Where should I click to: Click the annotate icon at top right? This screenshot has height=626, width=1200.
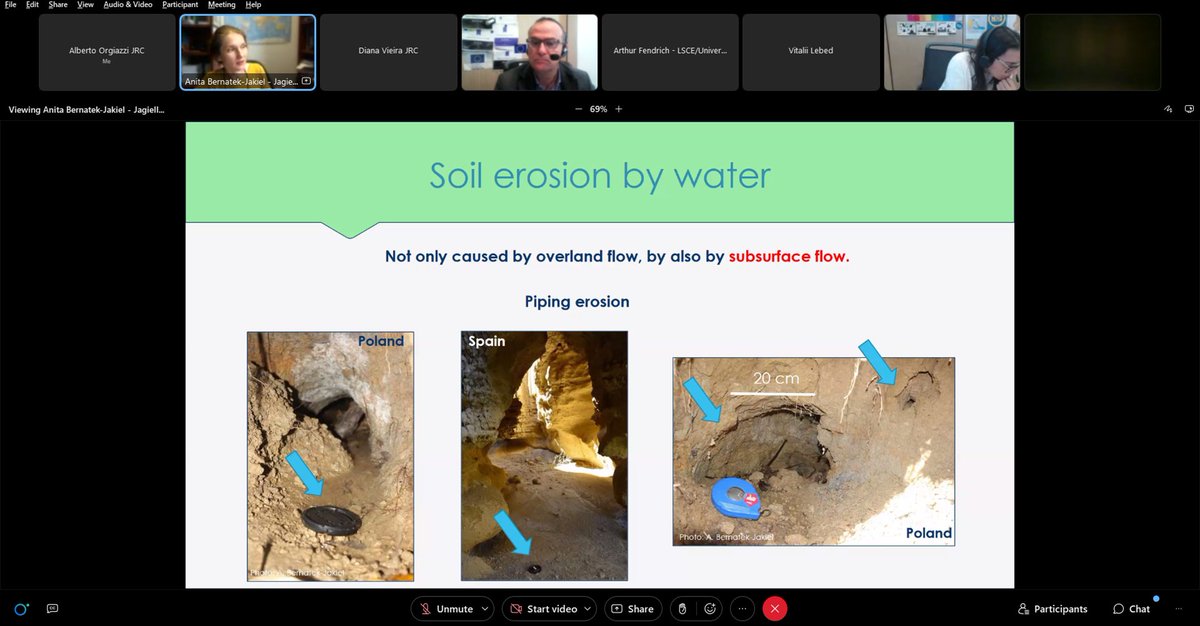tap(1167, 109)
